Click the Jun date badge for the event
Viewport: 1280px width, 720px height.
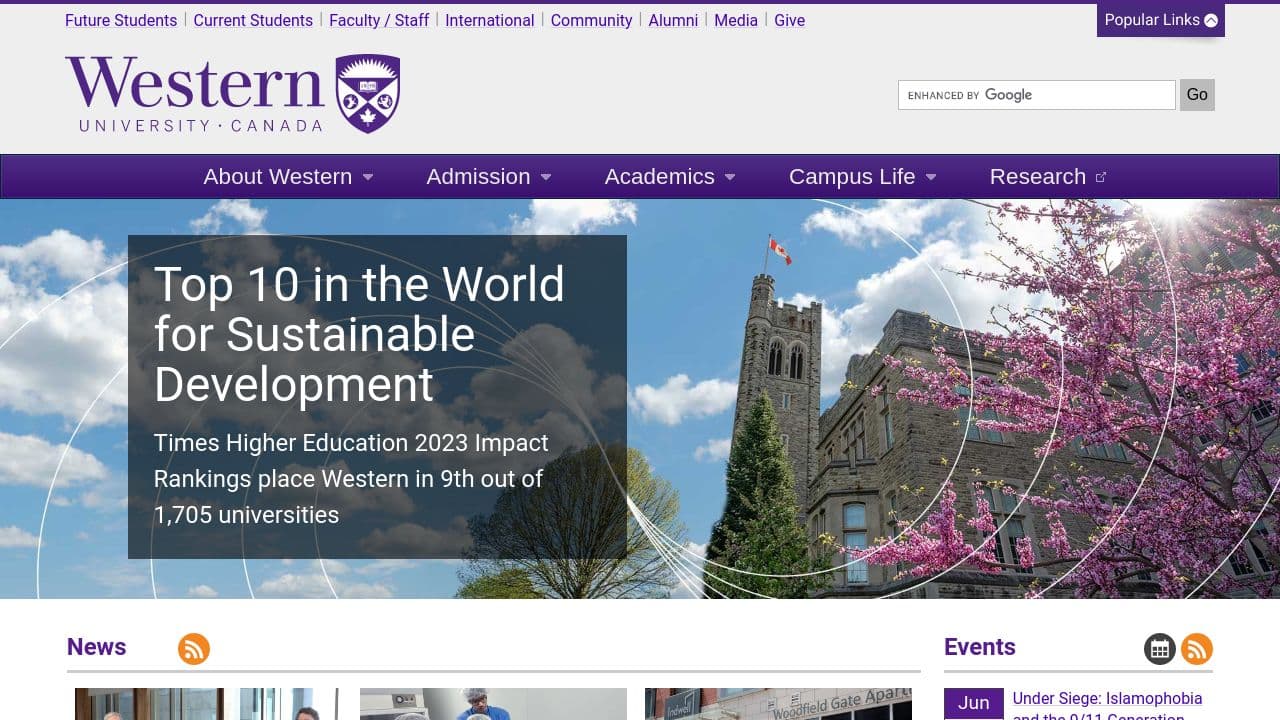[x=973, y=703]
